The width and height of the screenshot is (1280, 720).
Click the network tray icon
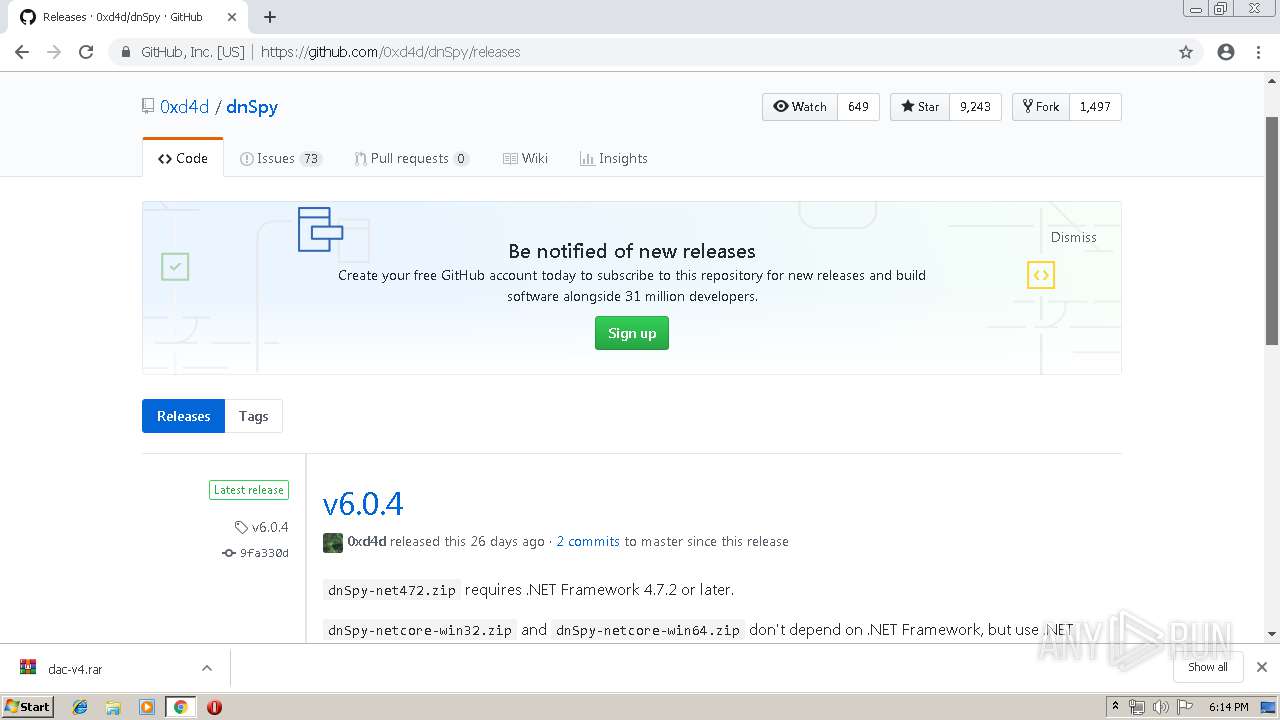(1137, 707)
